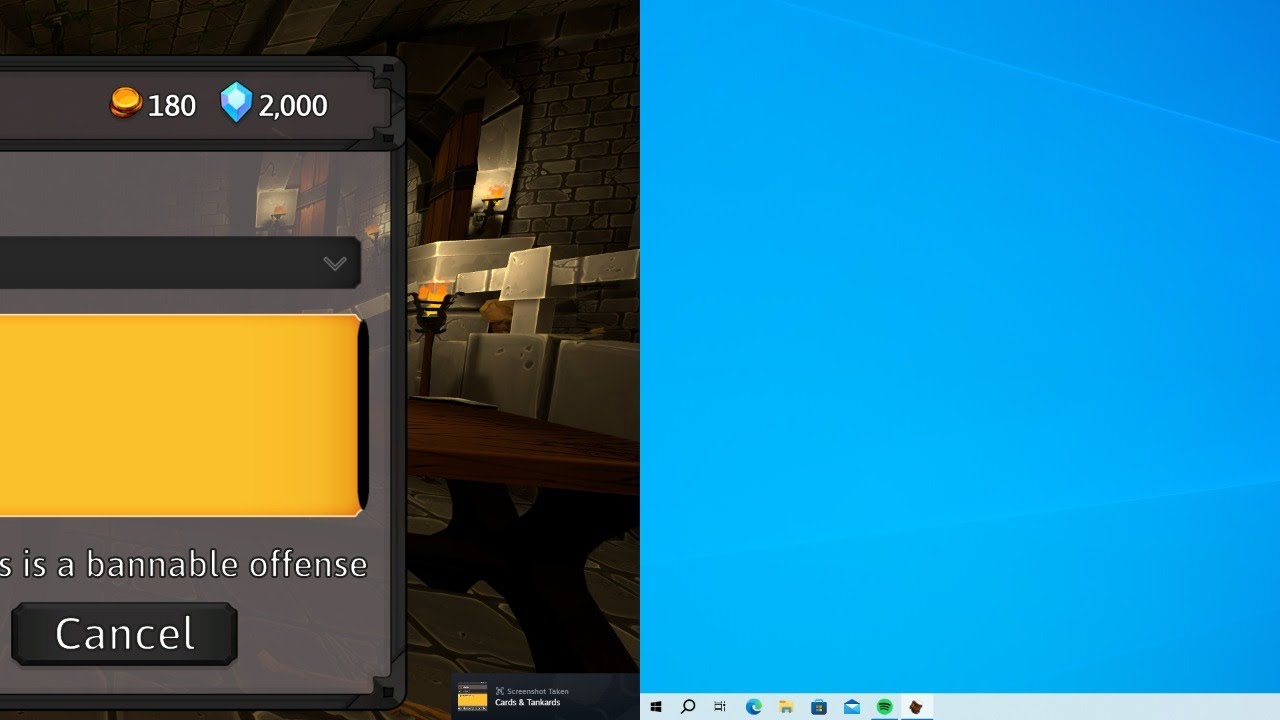Open the Mail app from the taskbar

(x=852, y=707)
